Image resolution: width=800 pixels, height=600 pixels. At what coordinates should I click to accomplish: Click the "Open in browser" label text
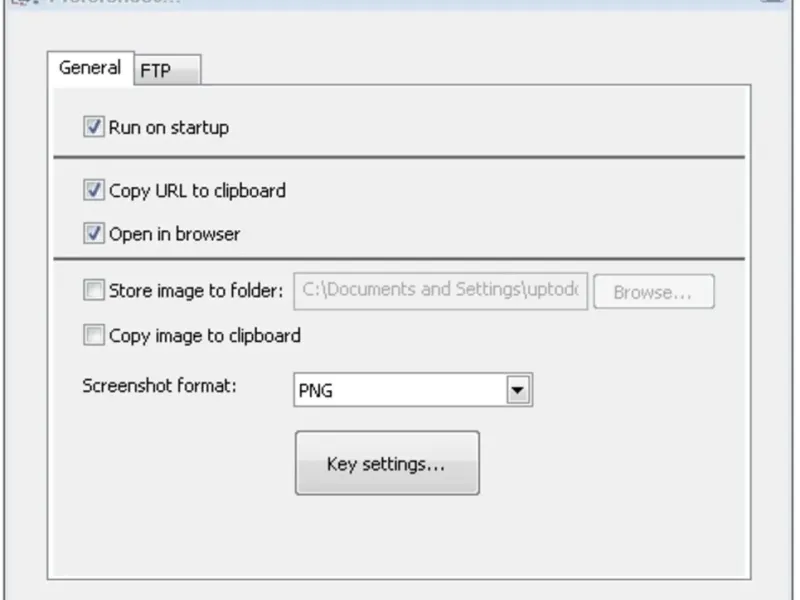click(175, 234)
